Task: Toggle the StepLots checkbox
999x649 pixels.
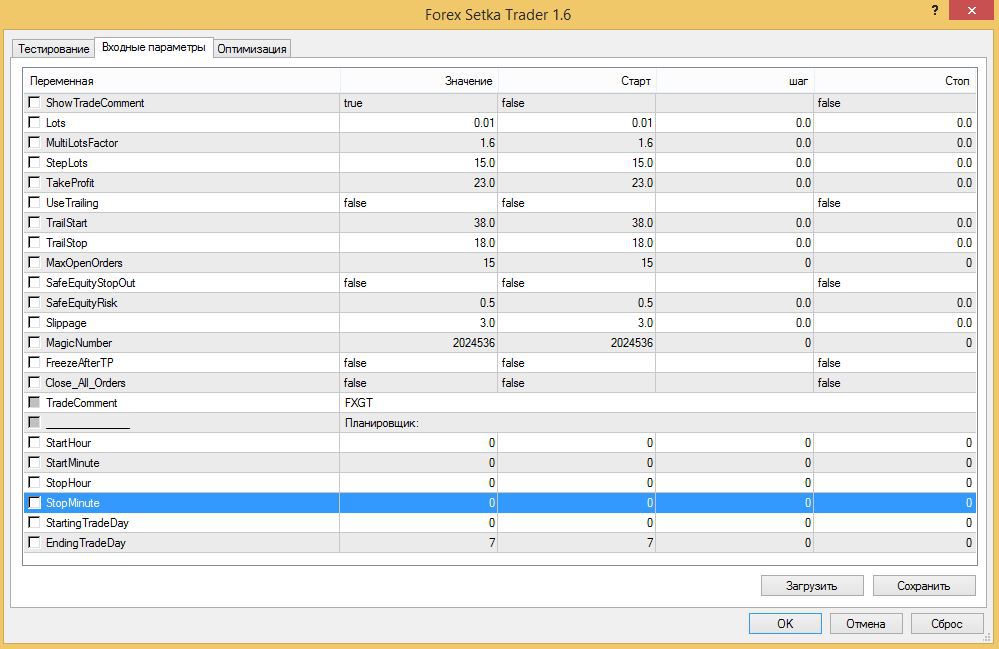Action: [x=34, y=162]
